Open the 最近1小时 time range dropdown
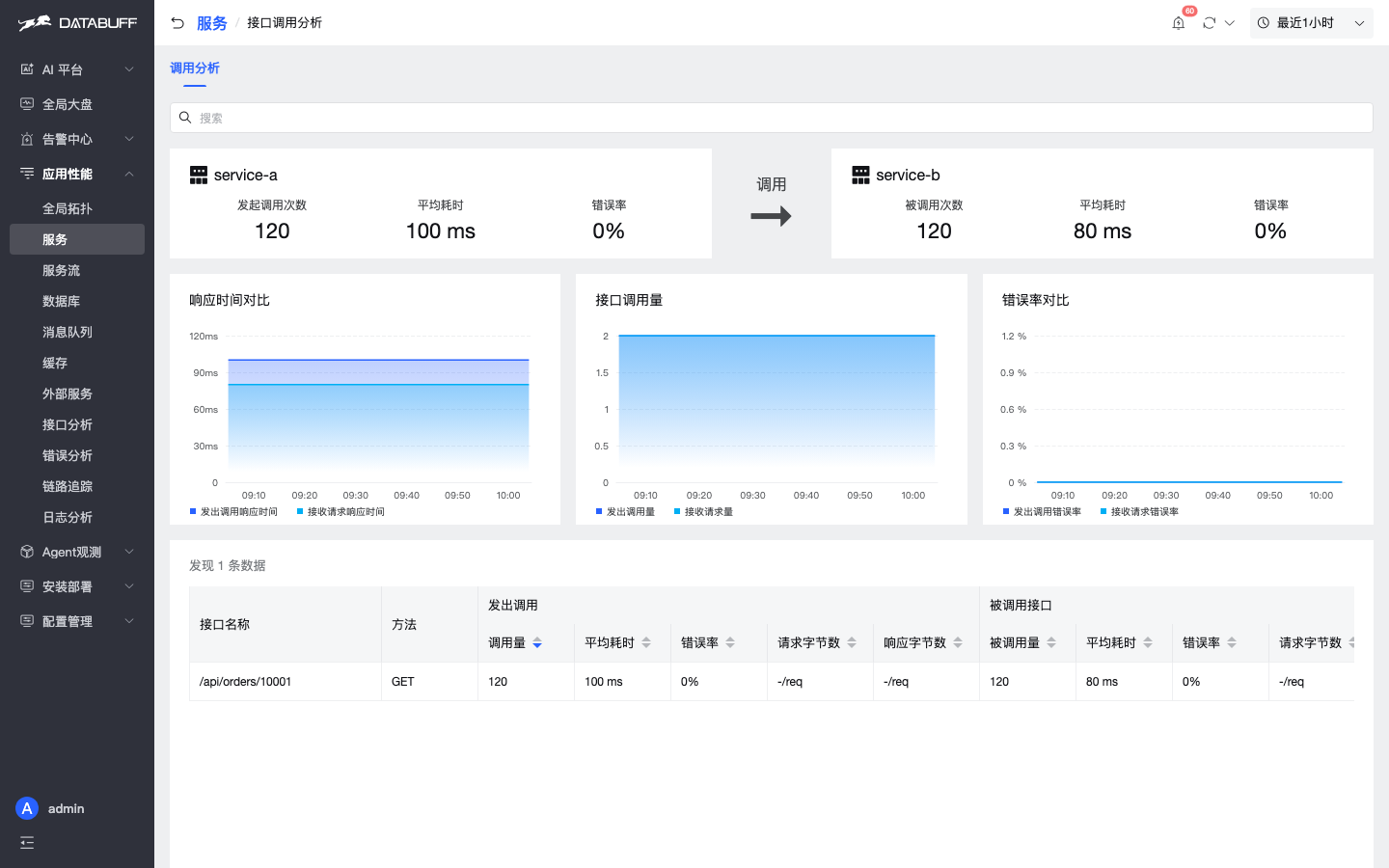Image resolution: width=1389 pixels, height=868 pixels. [x=1311, y=23]
